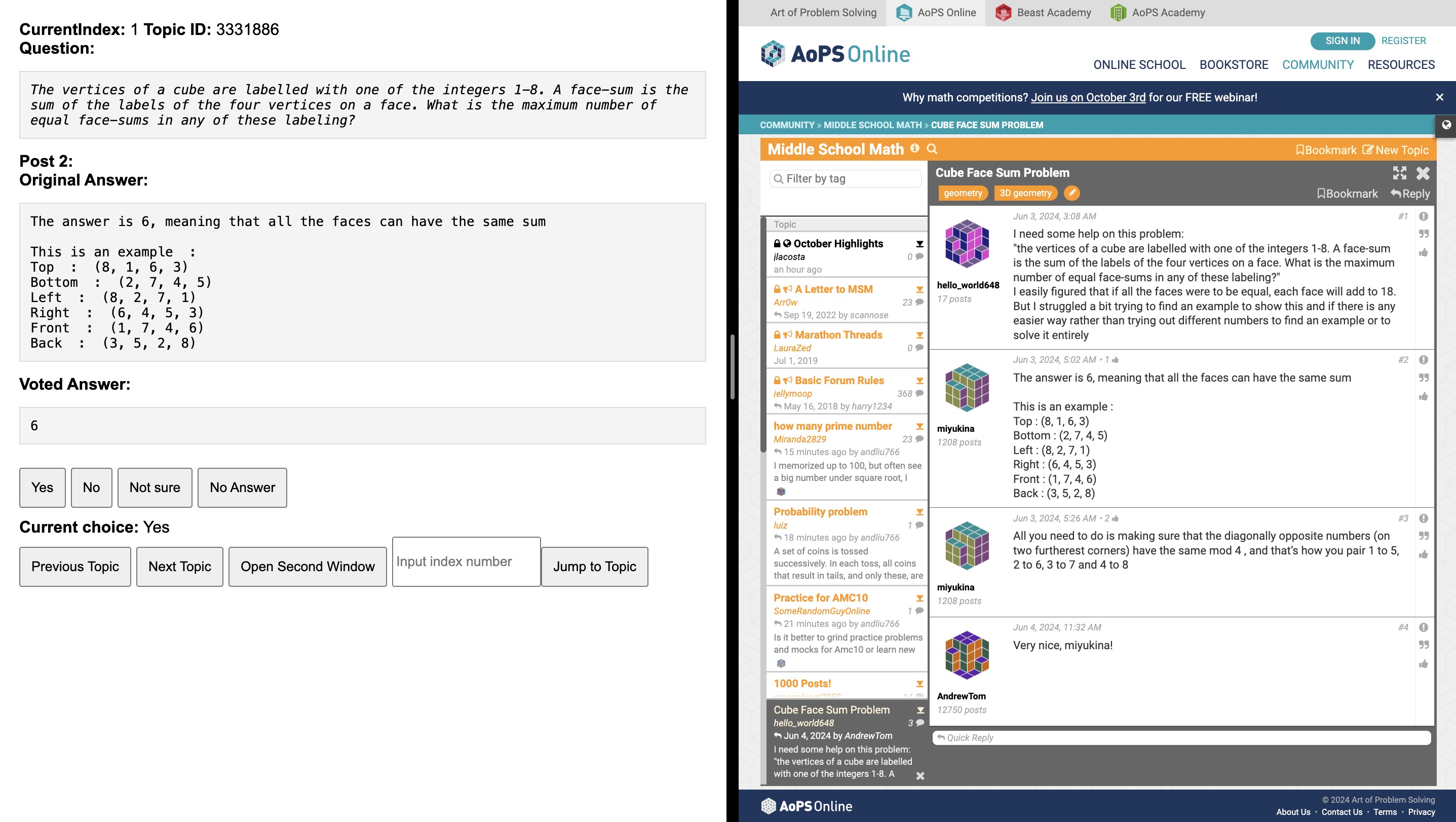Click the Input index number field
Image resolution: width=1456 pixels, height=822 pixels.
click(x=466, y=562)
